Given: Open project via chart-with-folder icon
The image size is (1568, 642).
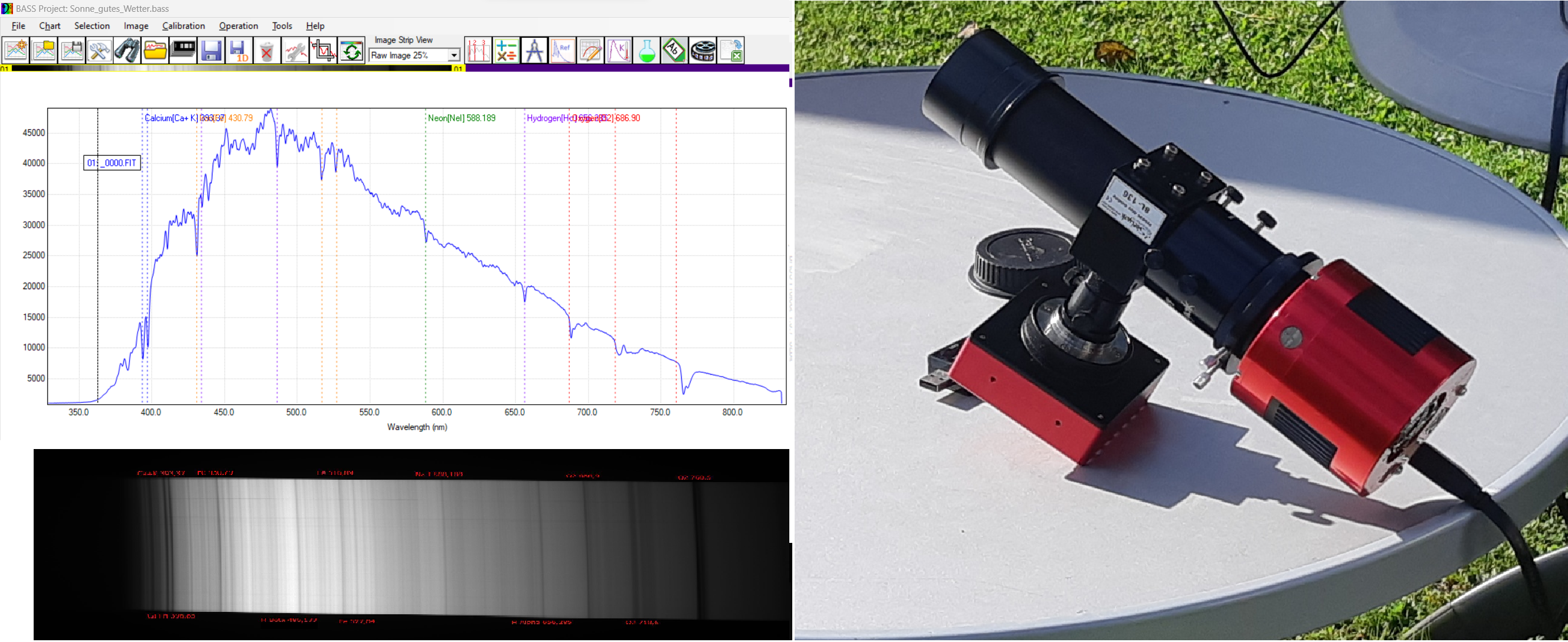Looking at the screenshot, I should [44, 51].
